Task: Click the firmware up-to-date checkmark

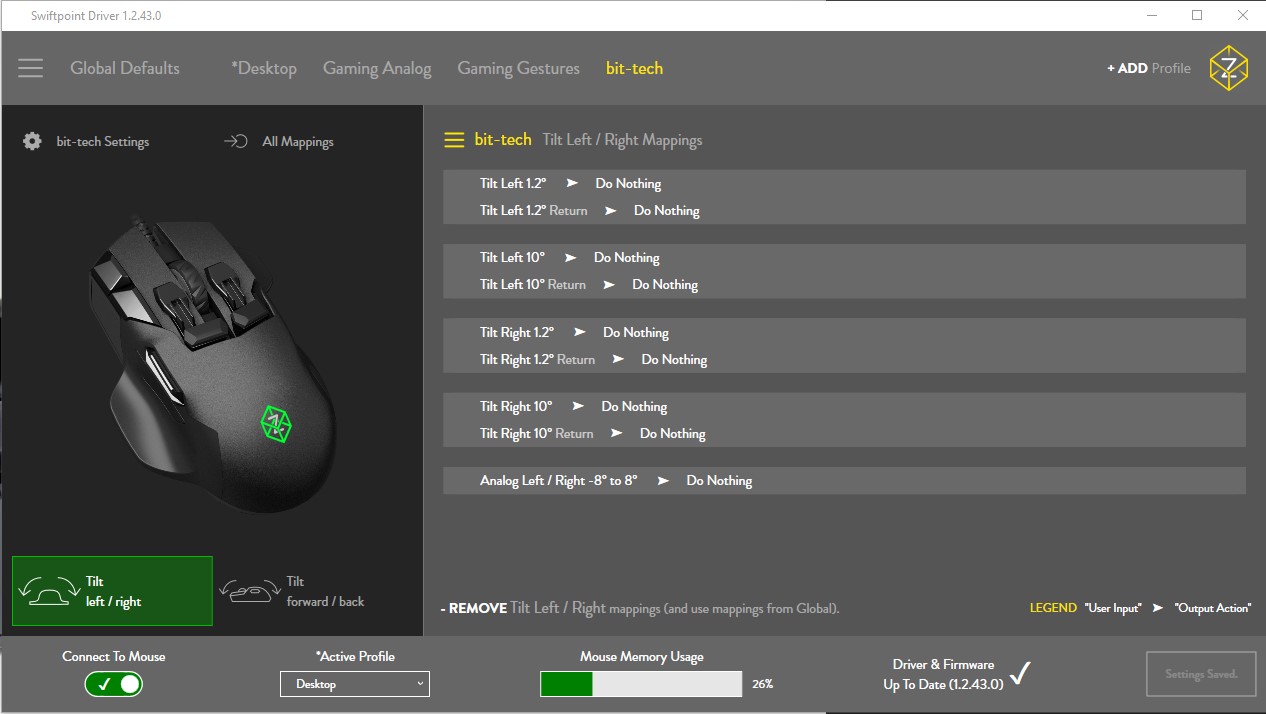Action: click(1019, 673)
